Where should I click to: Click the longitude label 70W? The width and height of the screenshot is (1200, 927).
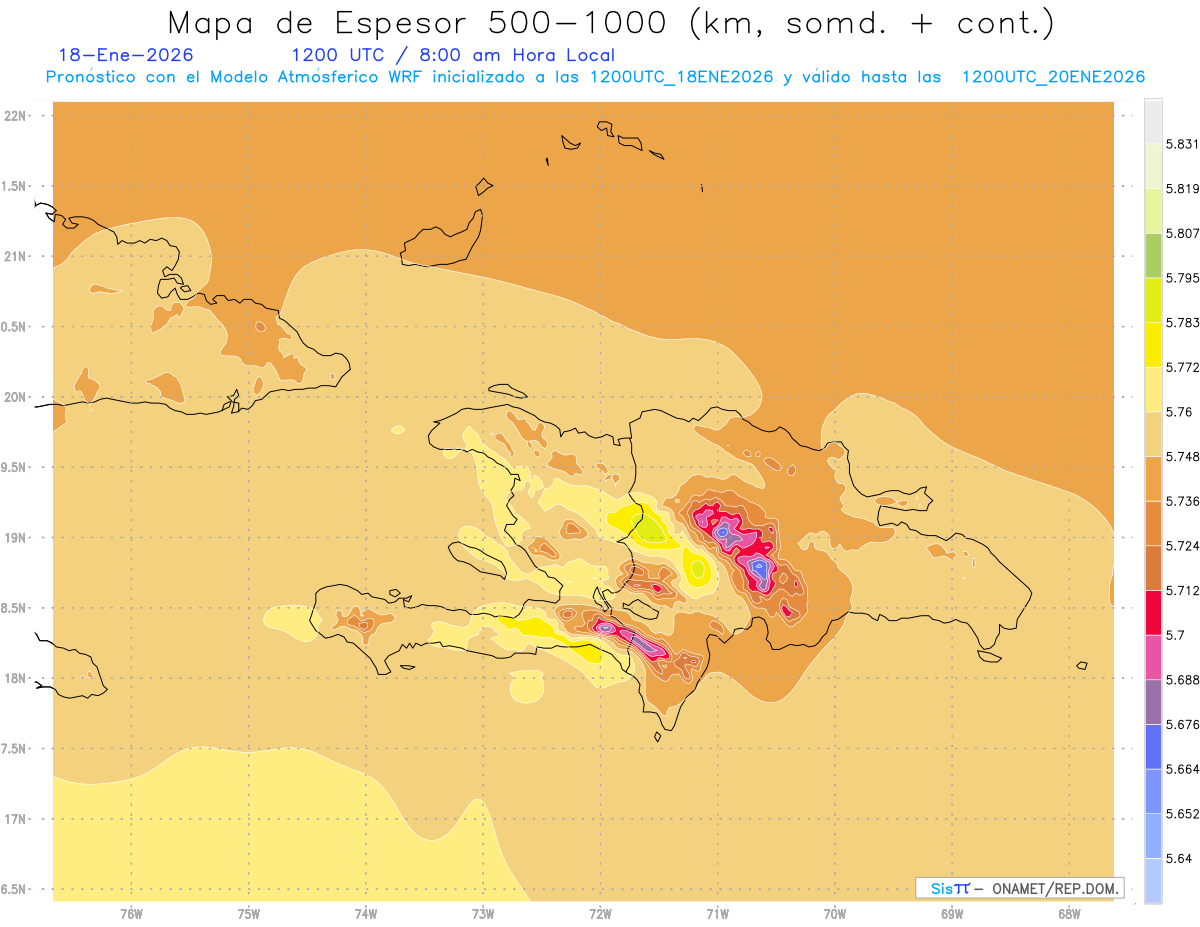point(835,914)
